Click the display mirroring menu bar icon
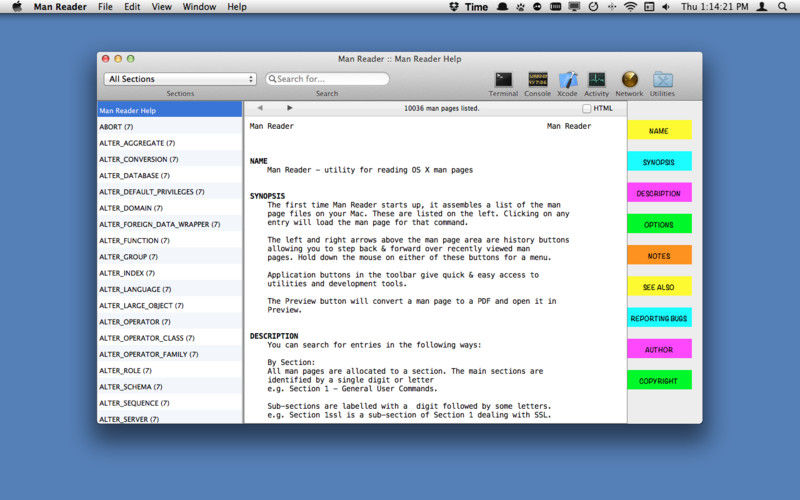The image size is (800, 500). 574,7
